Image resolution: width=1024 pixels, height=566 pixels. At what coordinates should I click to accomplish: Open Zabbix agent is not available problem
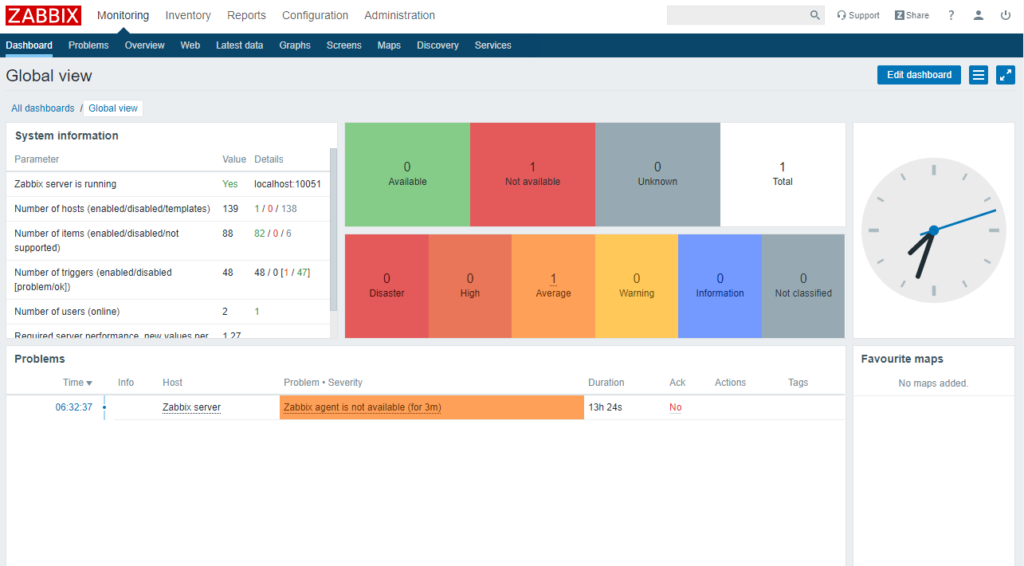click(362, 407)
